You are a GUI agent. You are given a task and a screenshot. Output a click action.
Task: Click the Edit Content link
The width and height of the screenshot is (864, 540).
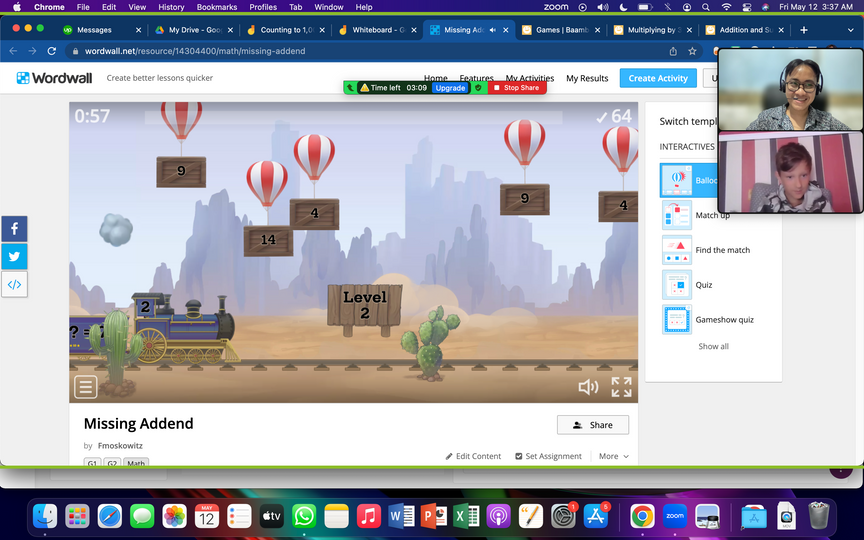(473, 456)
